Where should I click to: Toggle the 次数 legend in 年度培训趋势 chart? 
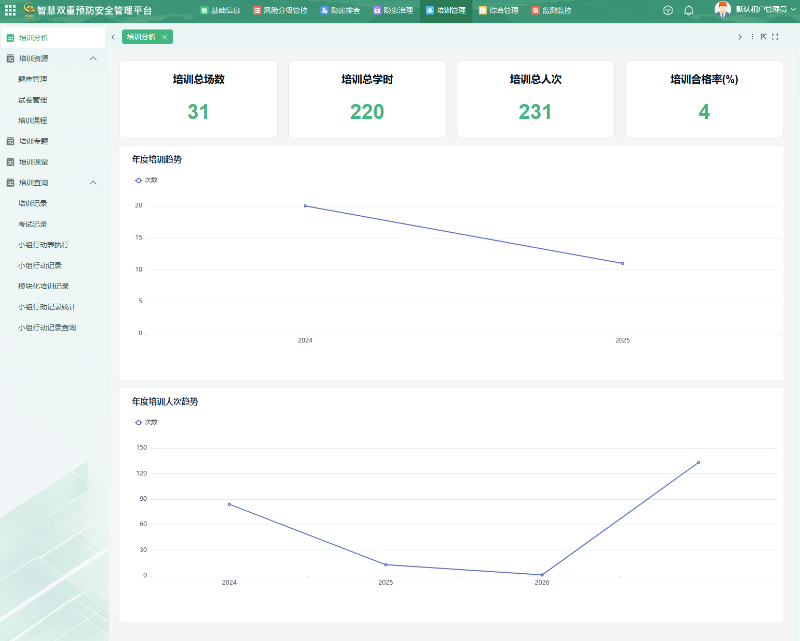point(146,180)
